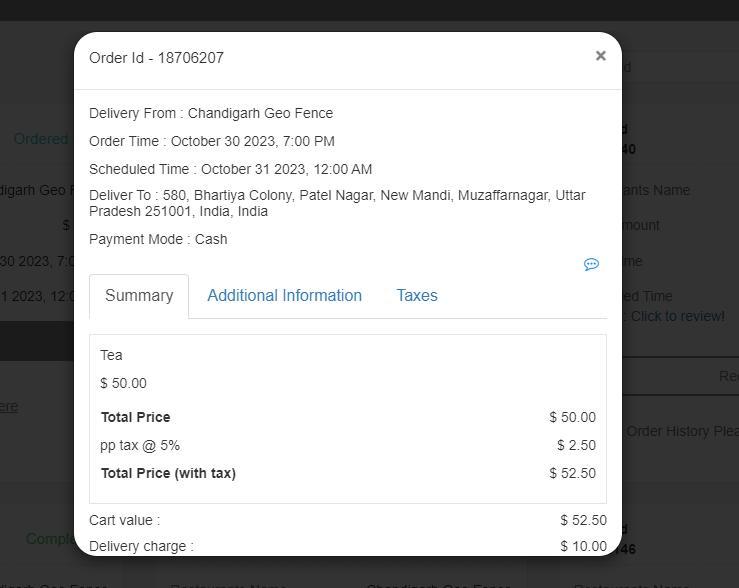Follow the 'Click to review!' link
Image resolution: width=739 pixels, height=588 pixels.
click(677, 316)
